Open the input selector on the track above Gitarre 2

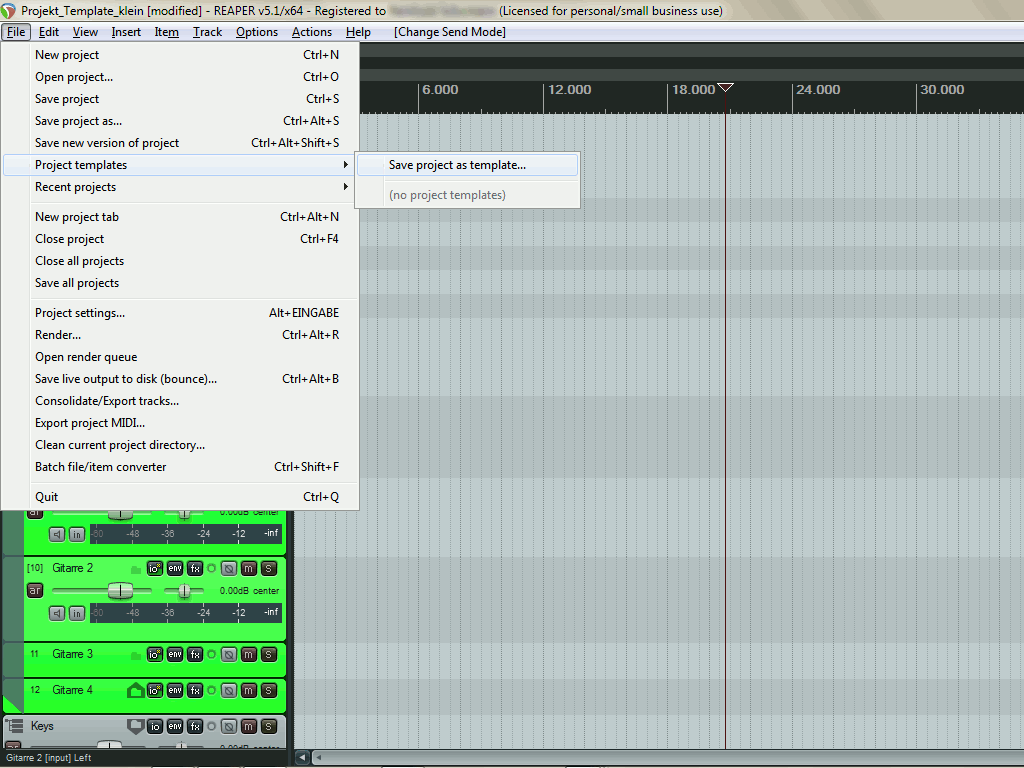pos(77,534)
